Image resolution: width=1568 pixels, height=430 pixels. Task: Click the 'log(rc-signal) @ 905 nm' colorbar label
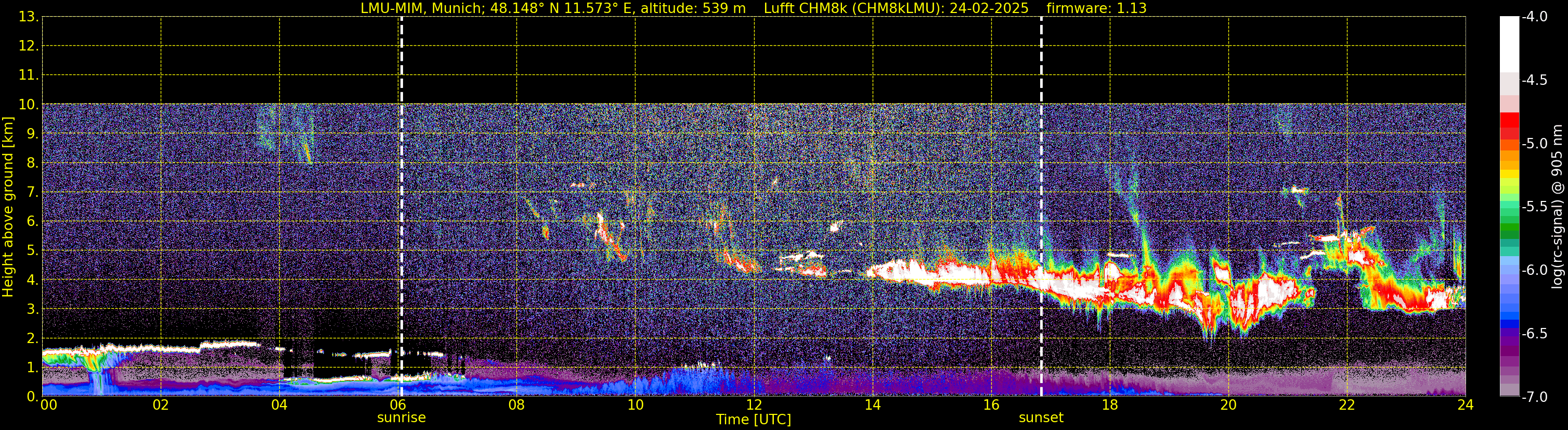tap(1557, 207)
